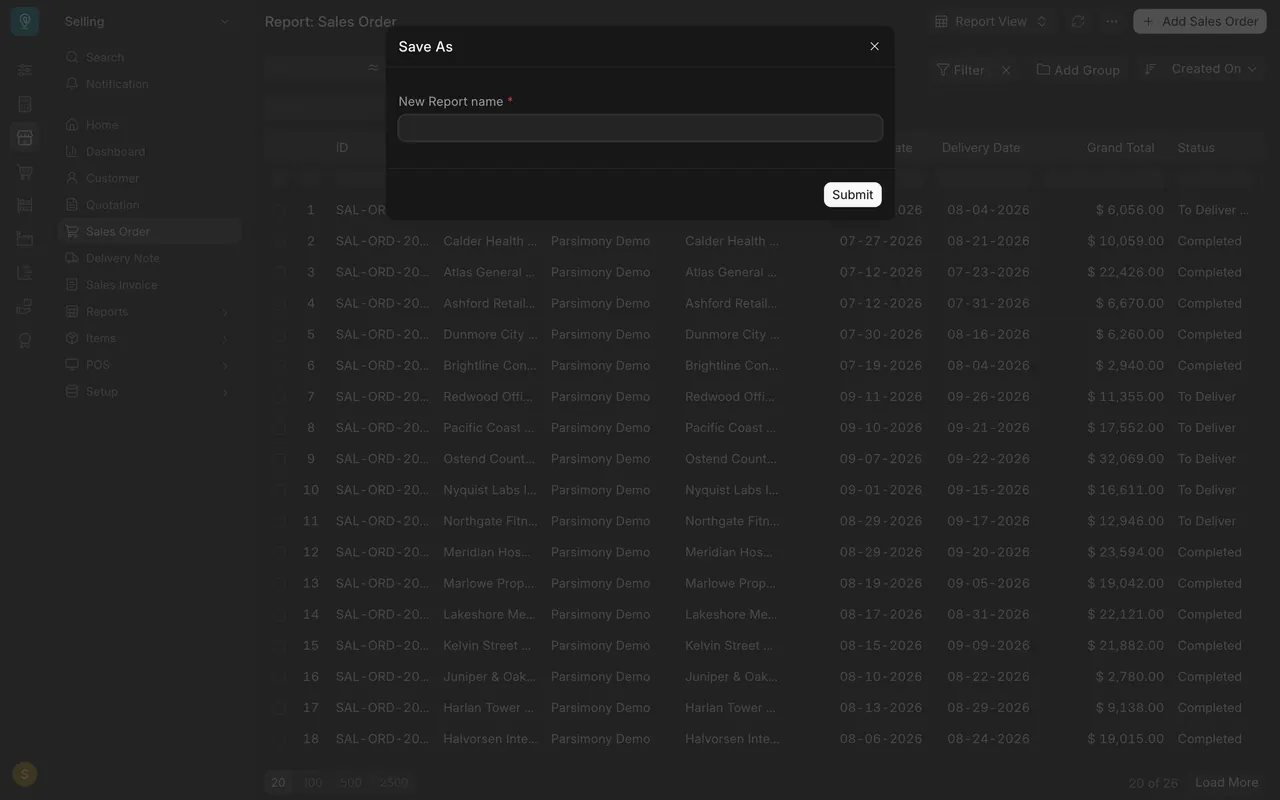Screen dimensions: 1280x800
Task: Open the Quotation sidebar item
Action: coord(112,205)
